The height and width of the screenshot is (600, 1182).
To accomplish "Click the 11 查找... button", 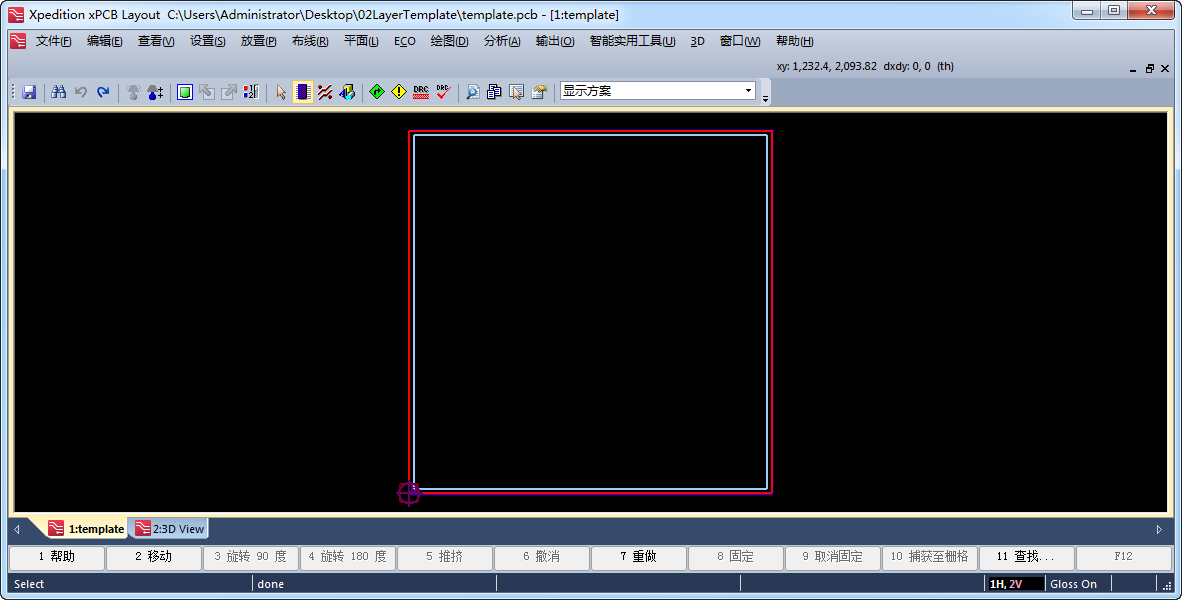I will 1026,557.
